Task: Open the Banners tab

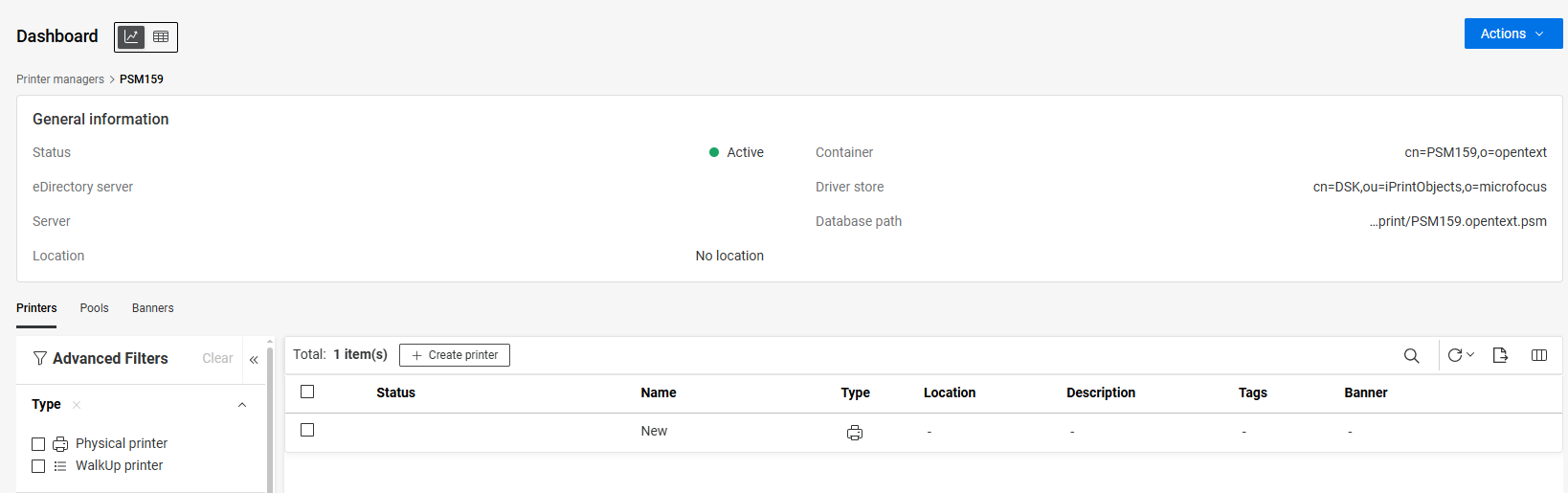Action: [152, 308]
